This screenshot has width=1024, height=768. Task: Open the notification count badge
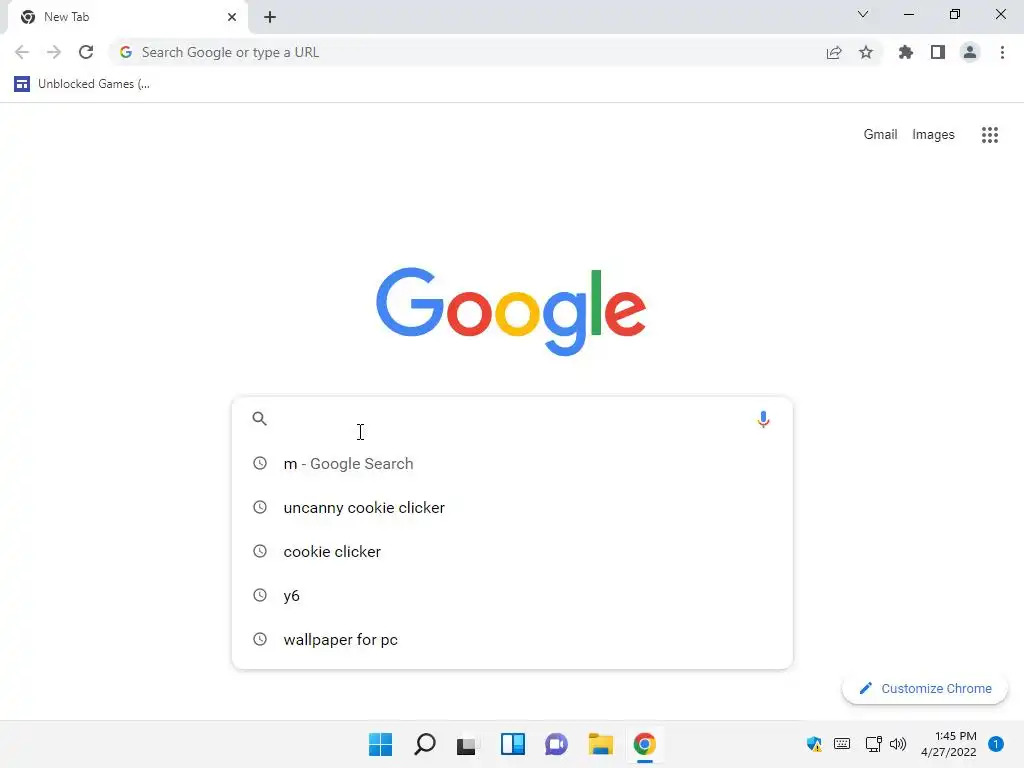996,744
